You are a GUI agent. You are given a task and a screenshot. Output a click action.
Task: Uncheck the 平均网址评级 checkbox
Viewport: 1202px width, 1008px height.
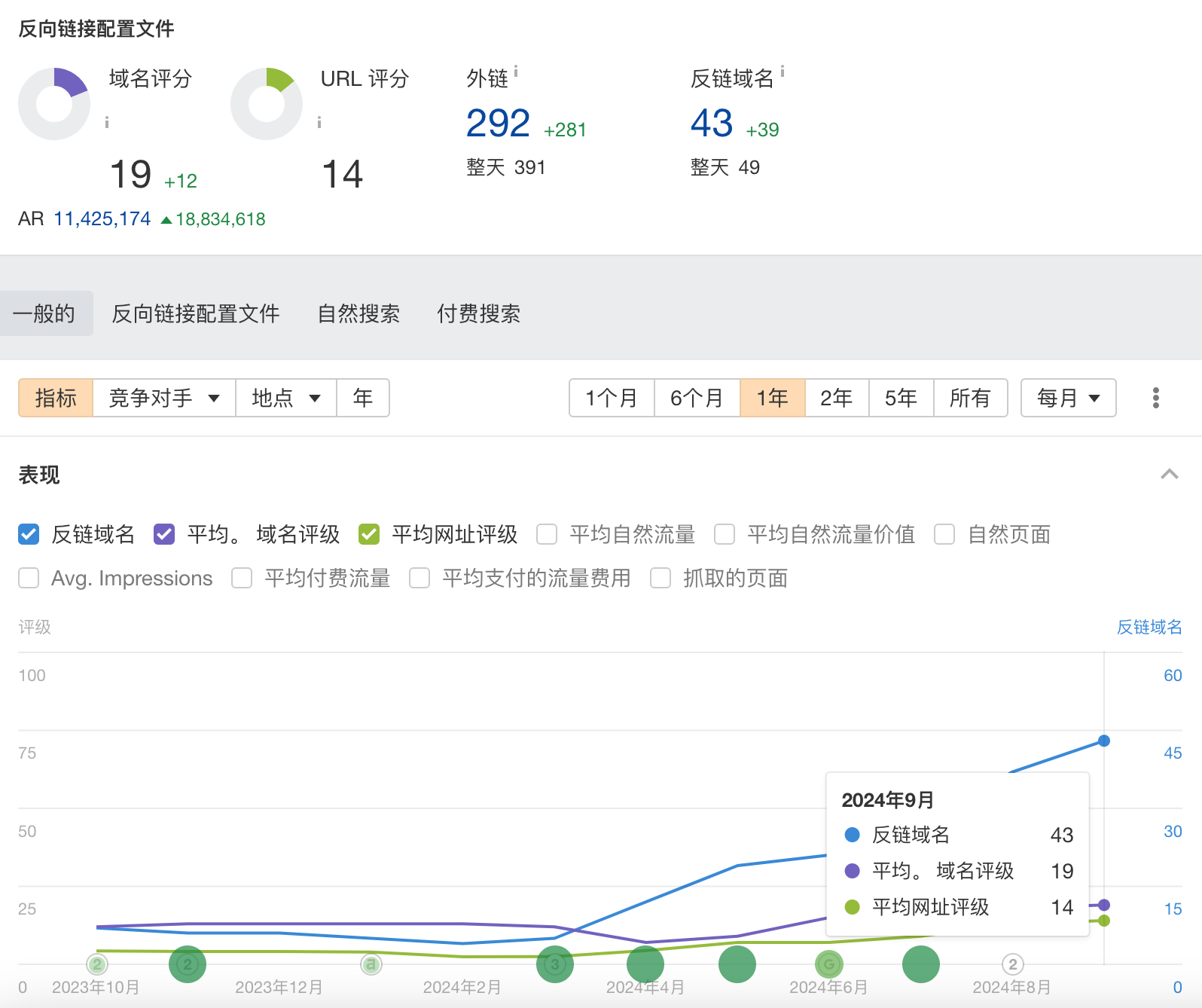point(369,534)
